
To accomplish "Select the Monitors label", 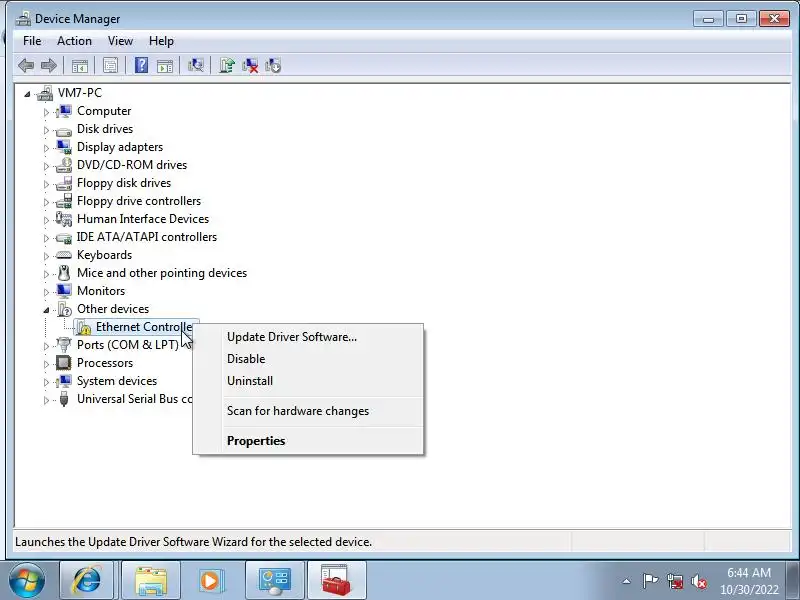I will [x=101, y=291].
